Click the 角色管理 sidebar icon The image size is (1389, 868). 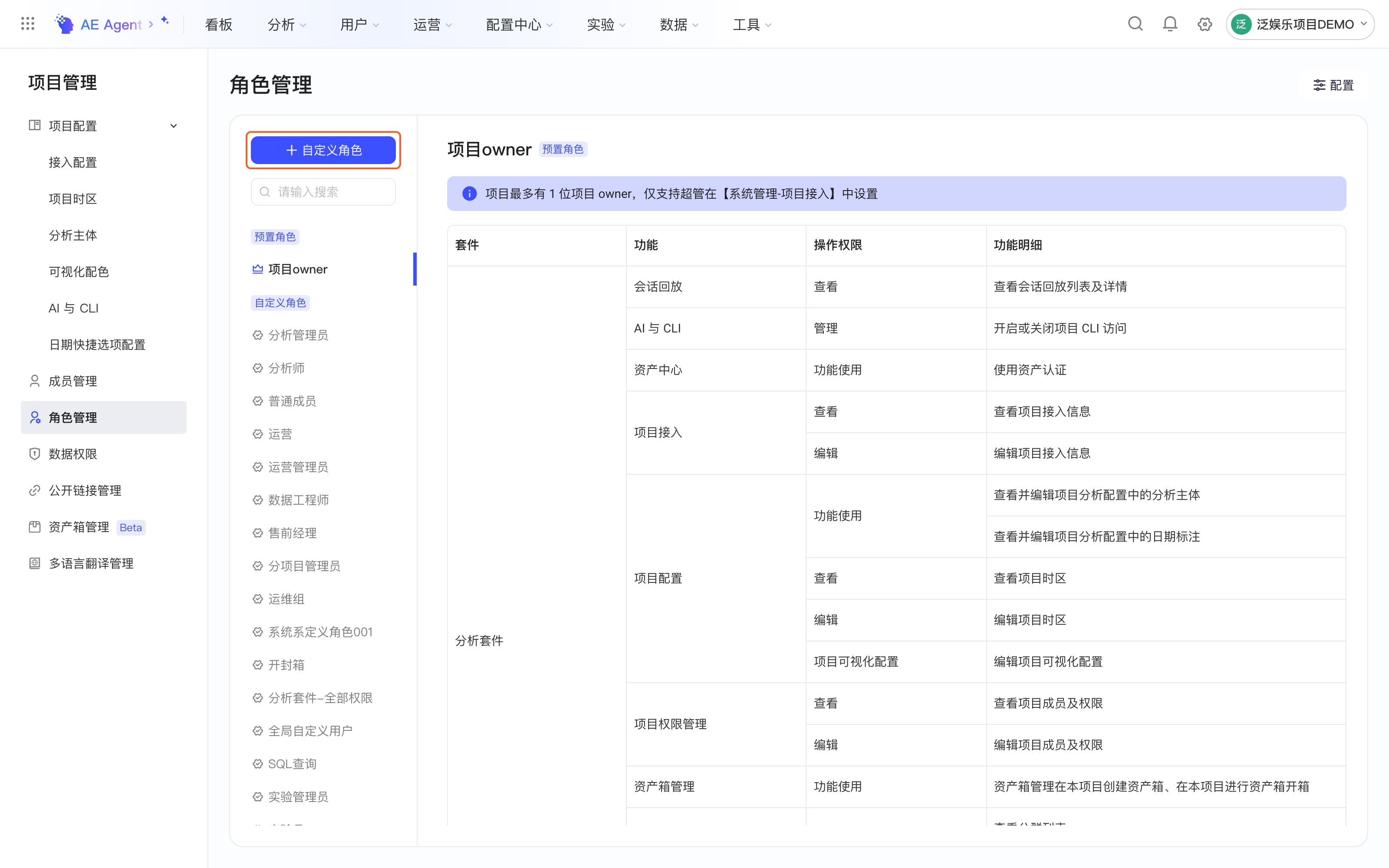tap(34, 418)
